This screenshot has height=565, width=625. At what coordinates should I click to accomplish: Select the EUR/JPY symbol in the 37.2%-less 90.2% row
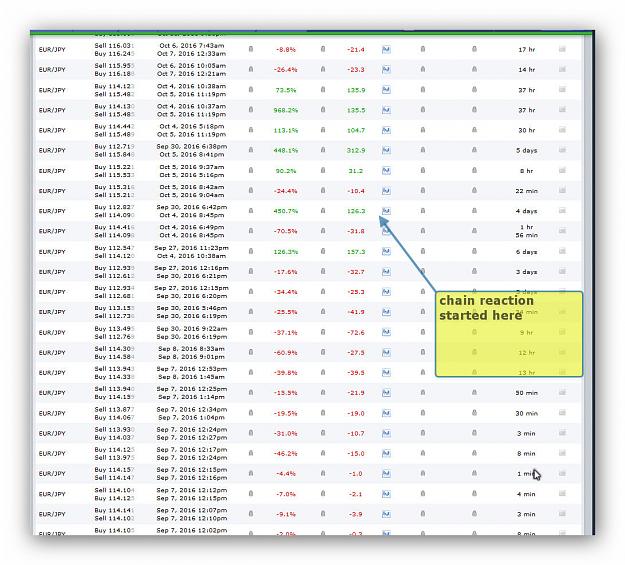(52, 171)
